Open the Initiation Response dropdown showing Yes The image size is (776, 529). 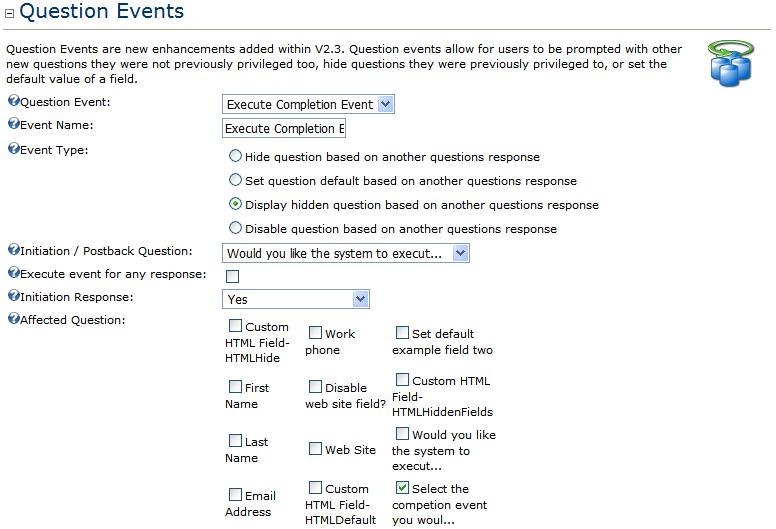(x=295, y=299)
